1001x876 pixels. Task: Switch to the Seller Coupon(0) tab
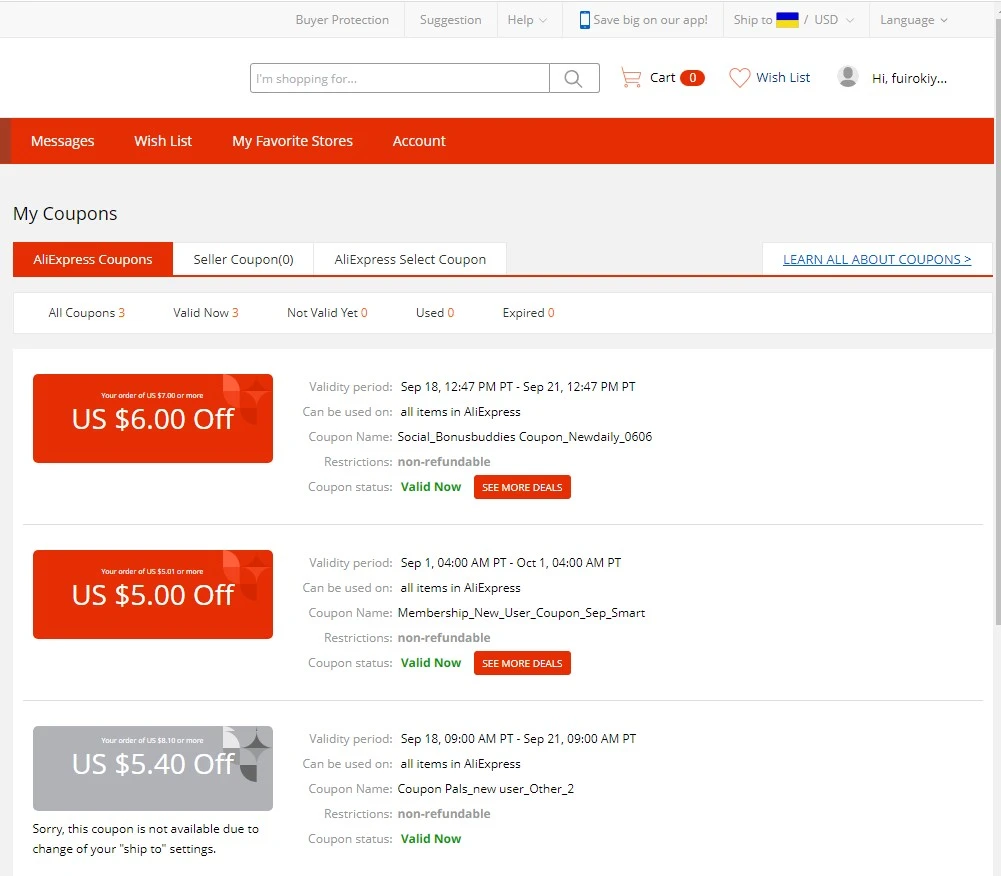243,259
